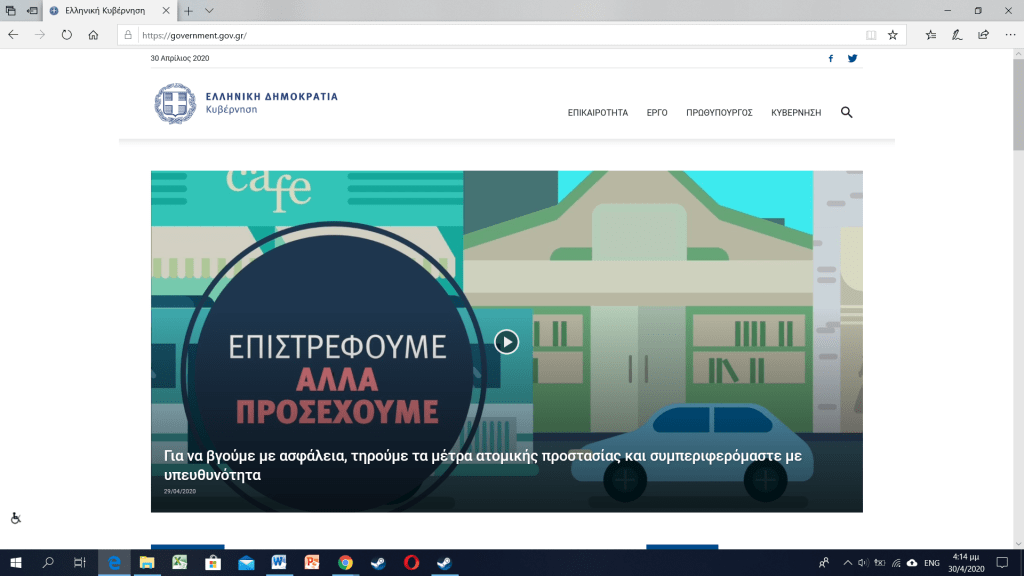Launch Google Chrome from the taskbar
Screen dimensions: 1024x576
(x=345, y=563)
